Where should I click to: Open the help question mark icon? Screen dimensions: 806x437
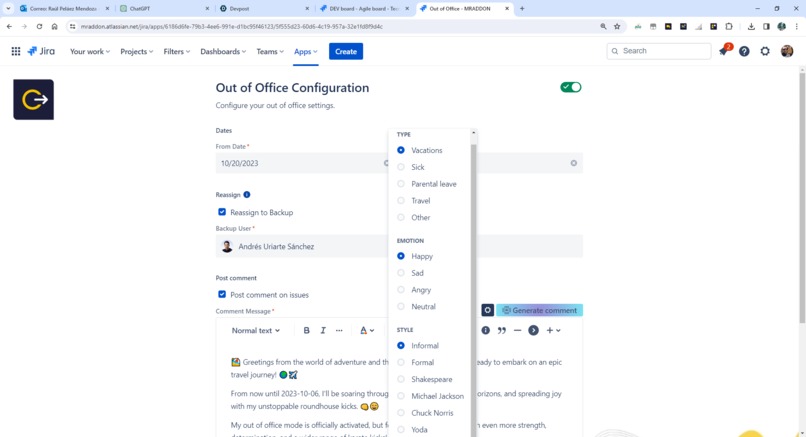pos(744,51)
